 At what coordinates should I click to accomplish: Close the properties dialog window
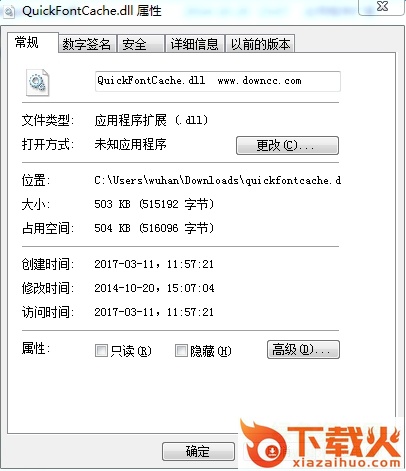click(x=382, y=7)
